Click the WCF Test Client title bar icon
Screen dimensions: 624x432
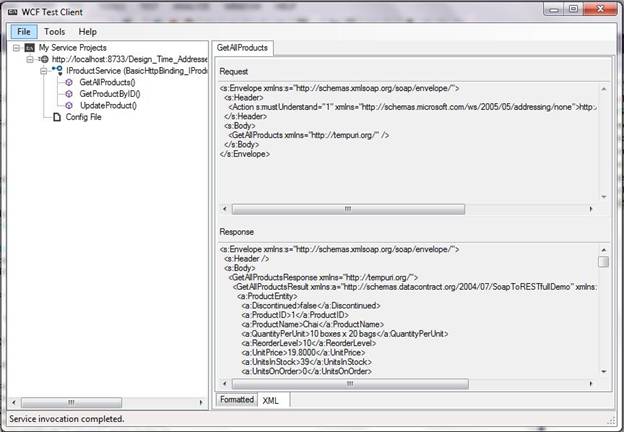pyautogui.click(x=13, y=12)
